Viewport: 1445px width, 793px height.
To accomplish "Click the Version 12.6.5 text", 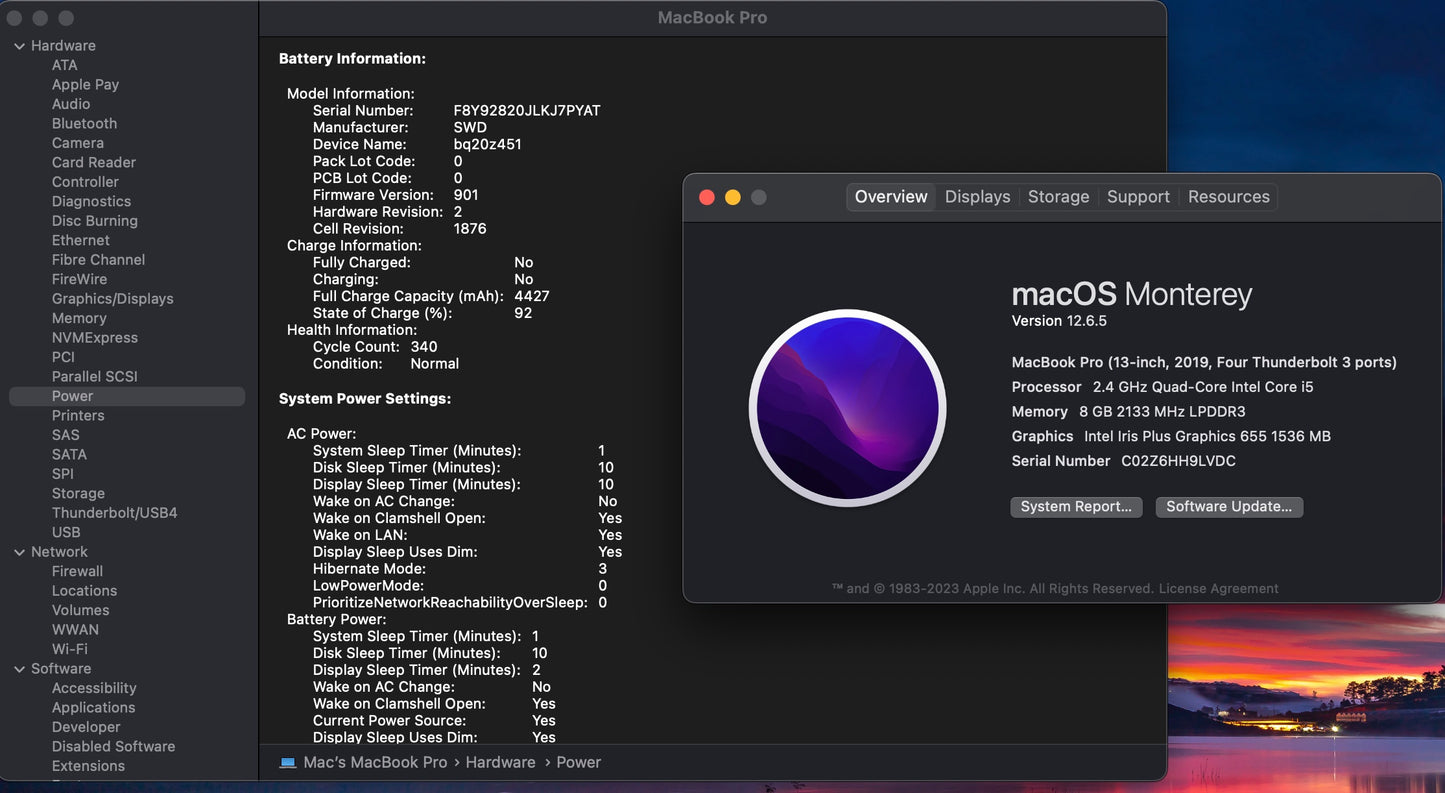I will [1059, 321].
